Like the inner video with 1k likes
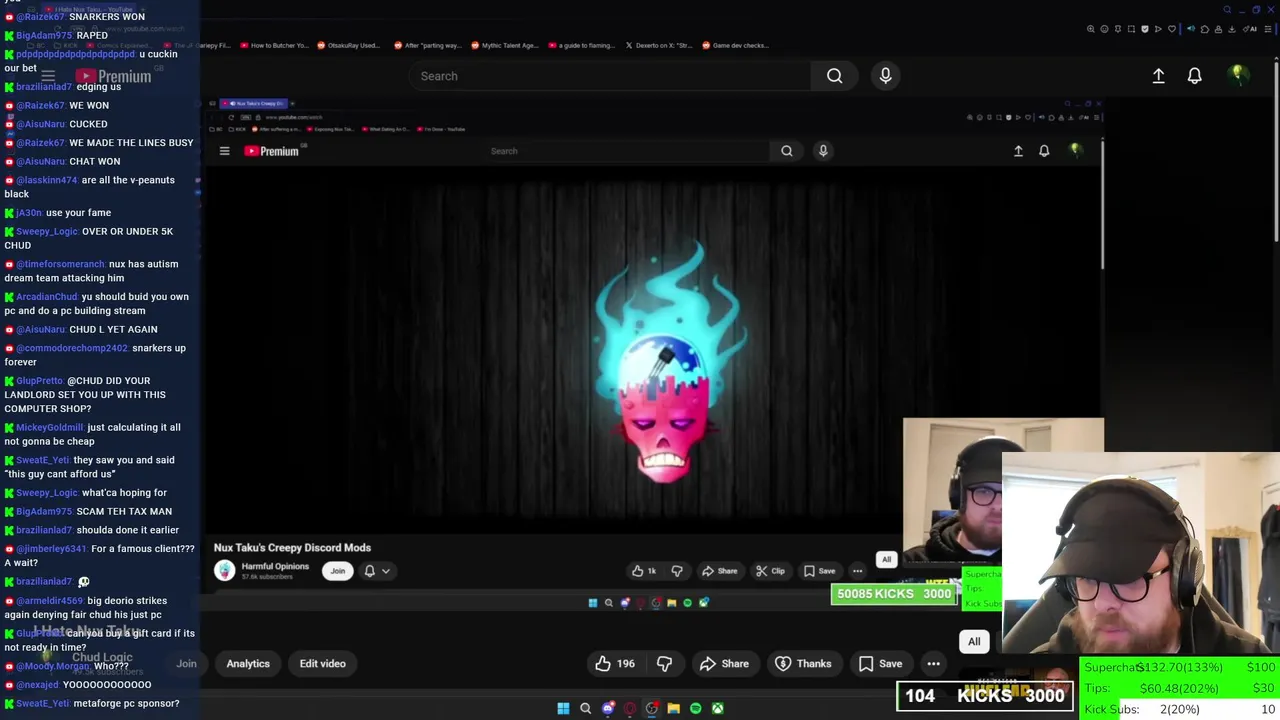Image resolution: width=1280 pixels, height=720 pixels. click(643, 571)
